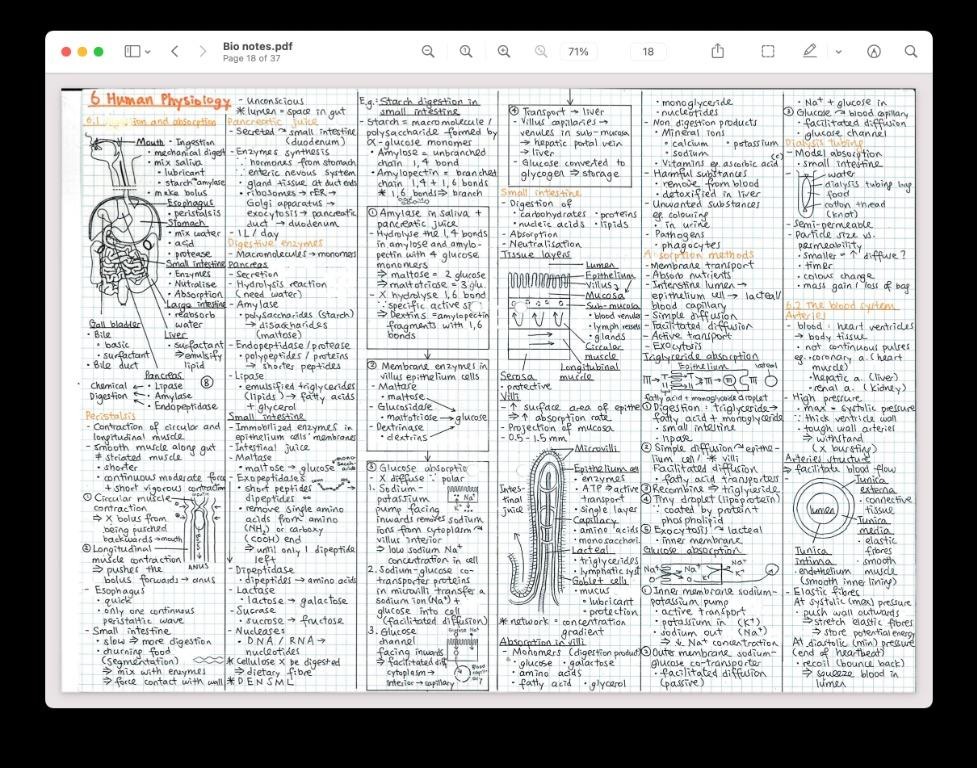Select the Zoom Out magnifier tool
The height and width of the screenshot is (768, 977).
coord(428,51)
